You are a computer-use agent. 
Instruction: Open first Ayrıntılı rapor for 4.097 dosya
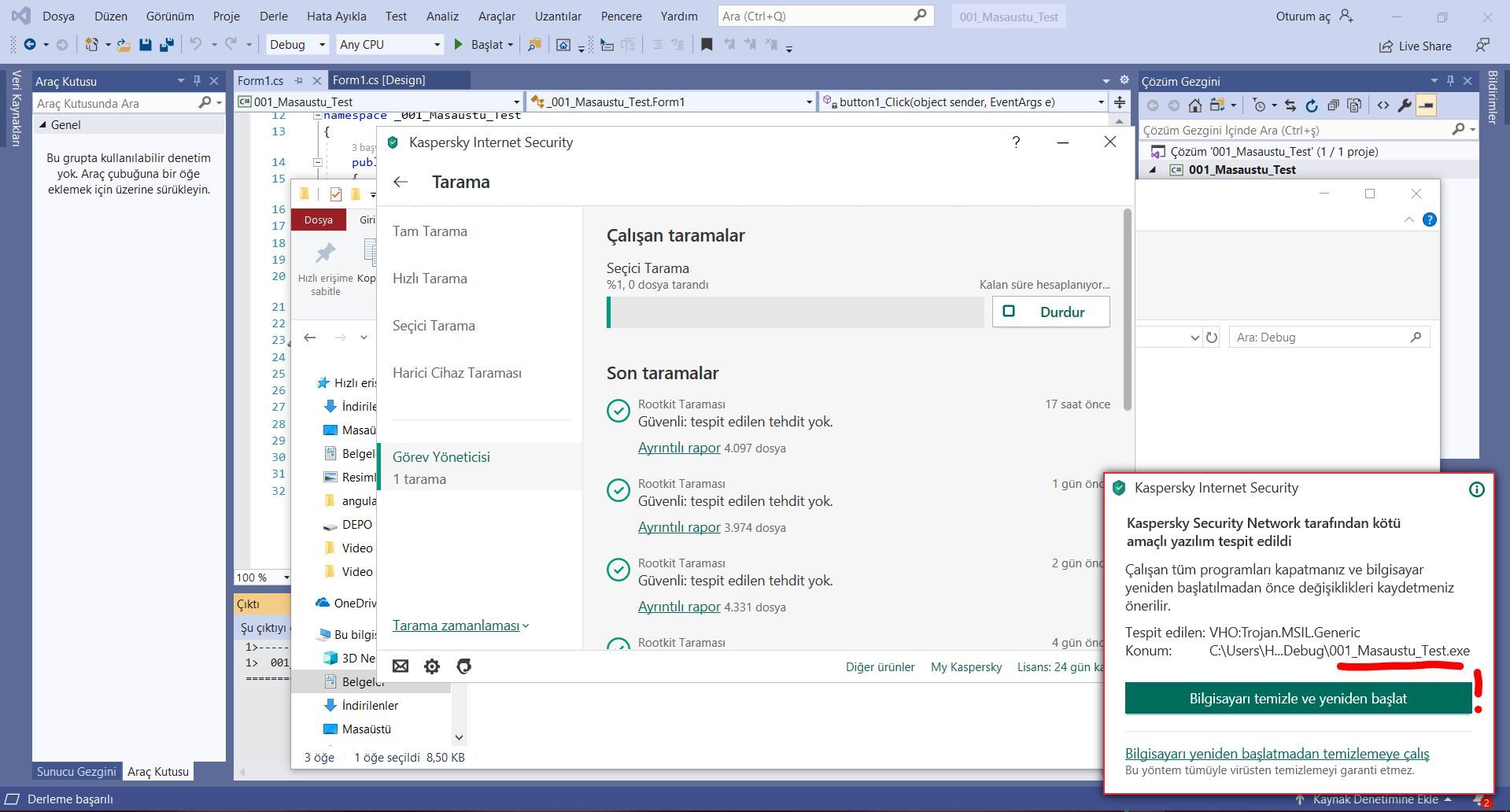[679, 448]
